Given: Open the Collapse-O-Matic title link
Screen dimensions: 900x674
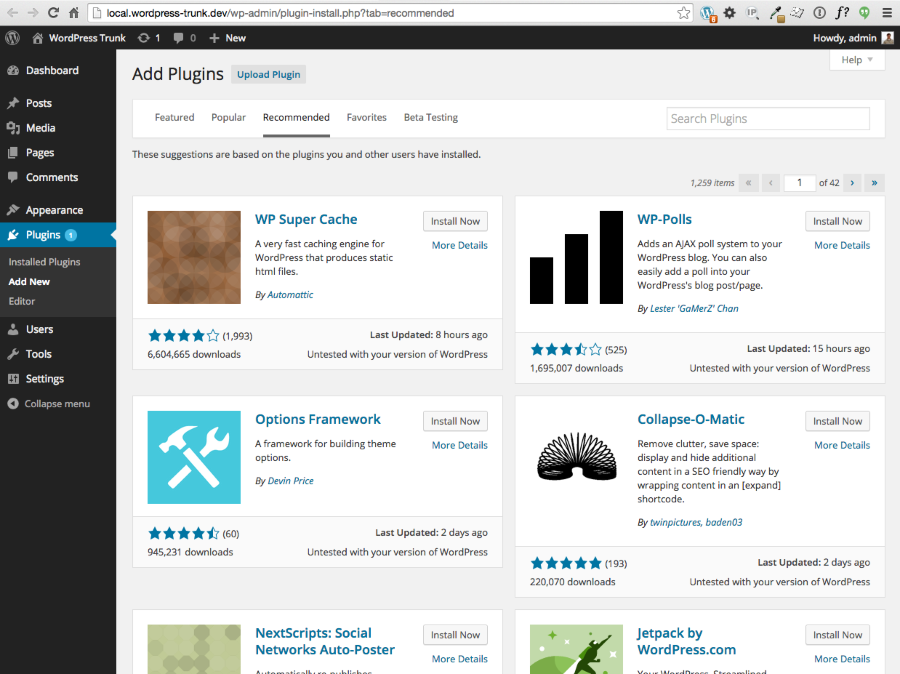Looking at the screenshot, I should 691,420.
